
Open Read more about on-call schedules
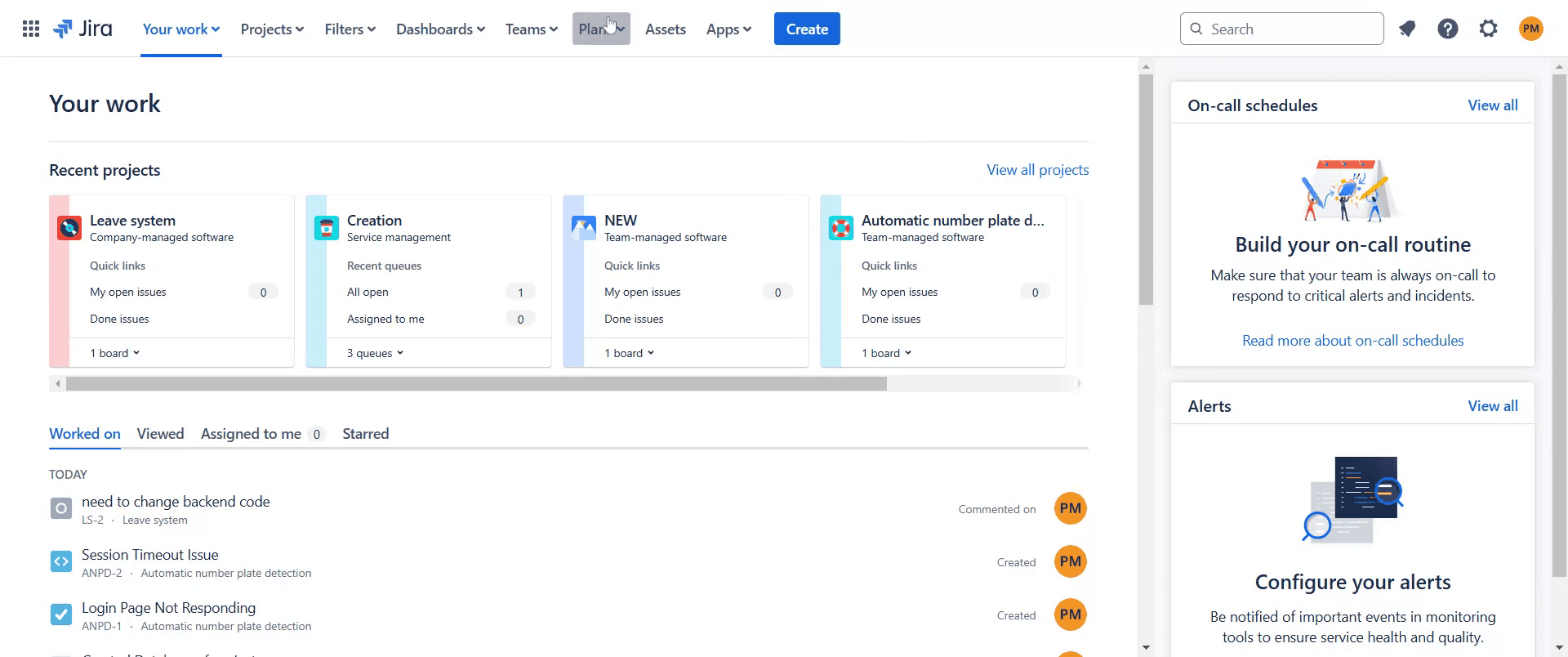click(x=1352, y=341)
